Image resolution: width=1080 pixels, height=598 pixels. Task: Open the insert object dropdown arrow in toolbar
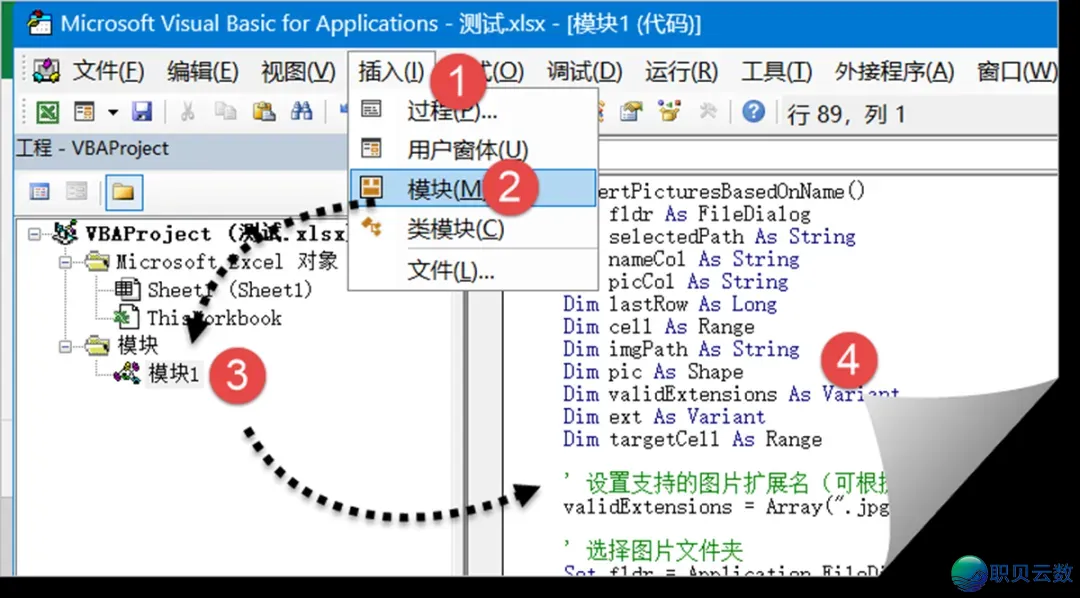pyautogui.click(x=113, y=112)
